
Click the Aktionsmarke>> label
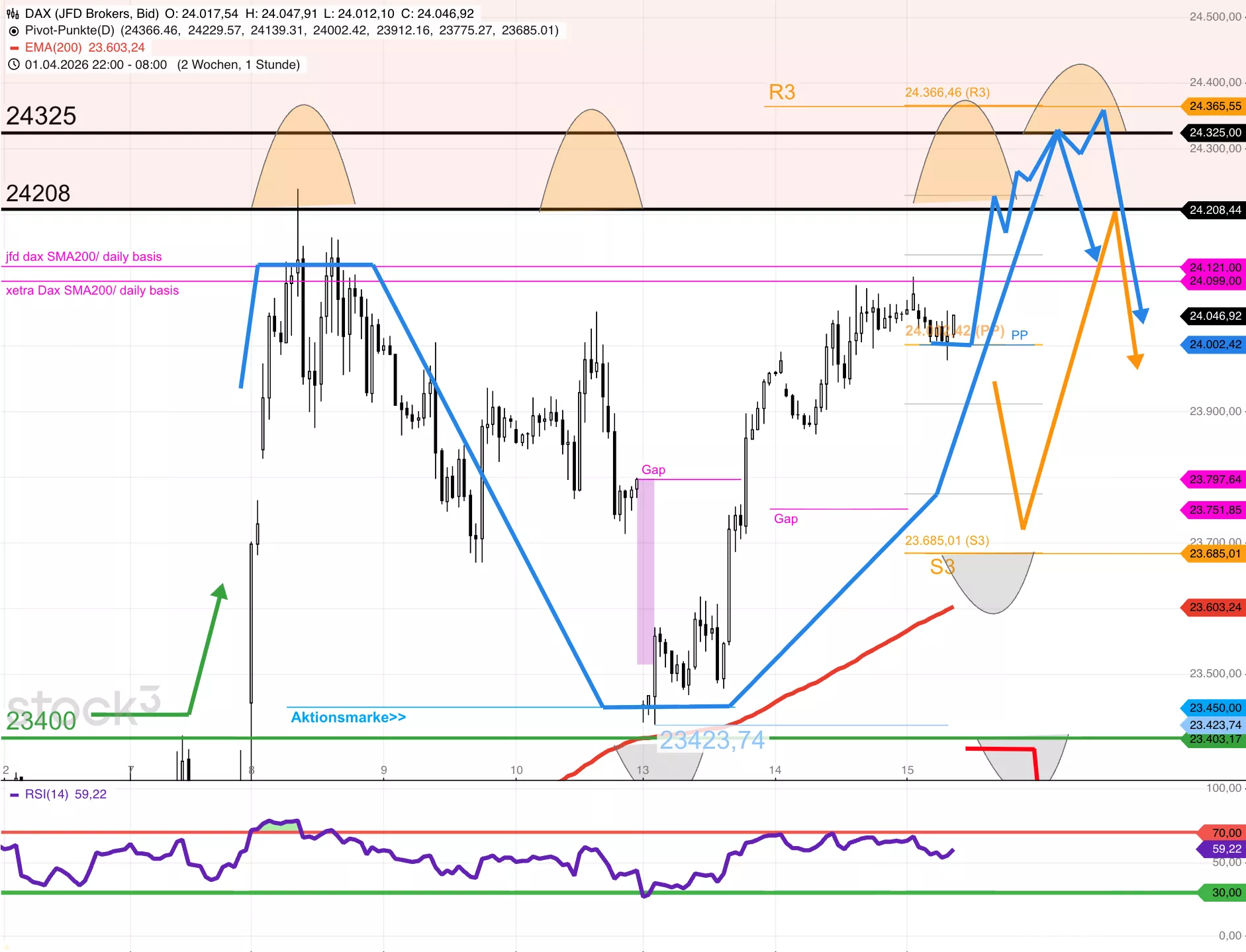(x=348, y=717)
